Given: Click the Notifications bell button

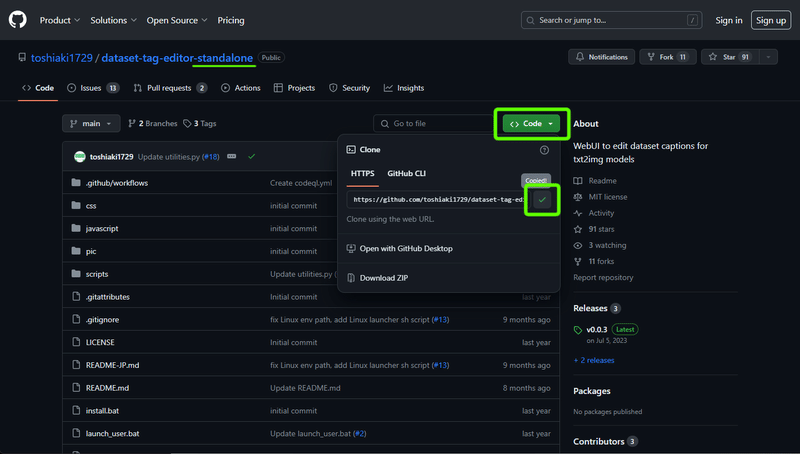Looking at the screenshot, I should [602, 57].
